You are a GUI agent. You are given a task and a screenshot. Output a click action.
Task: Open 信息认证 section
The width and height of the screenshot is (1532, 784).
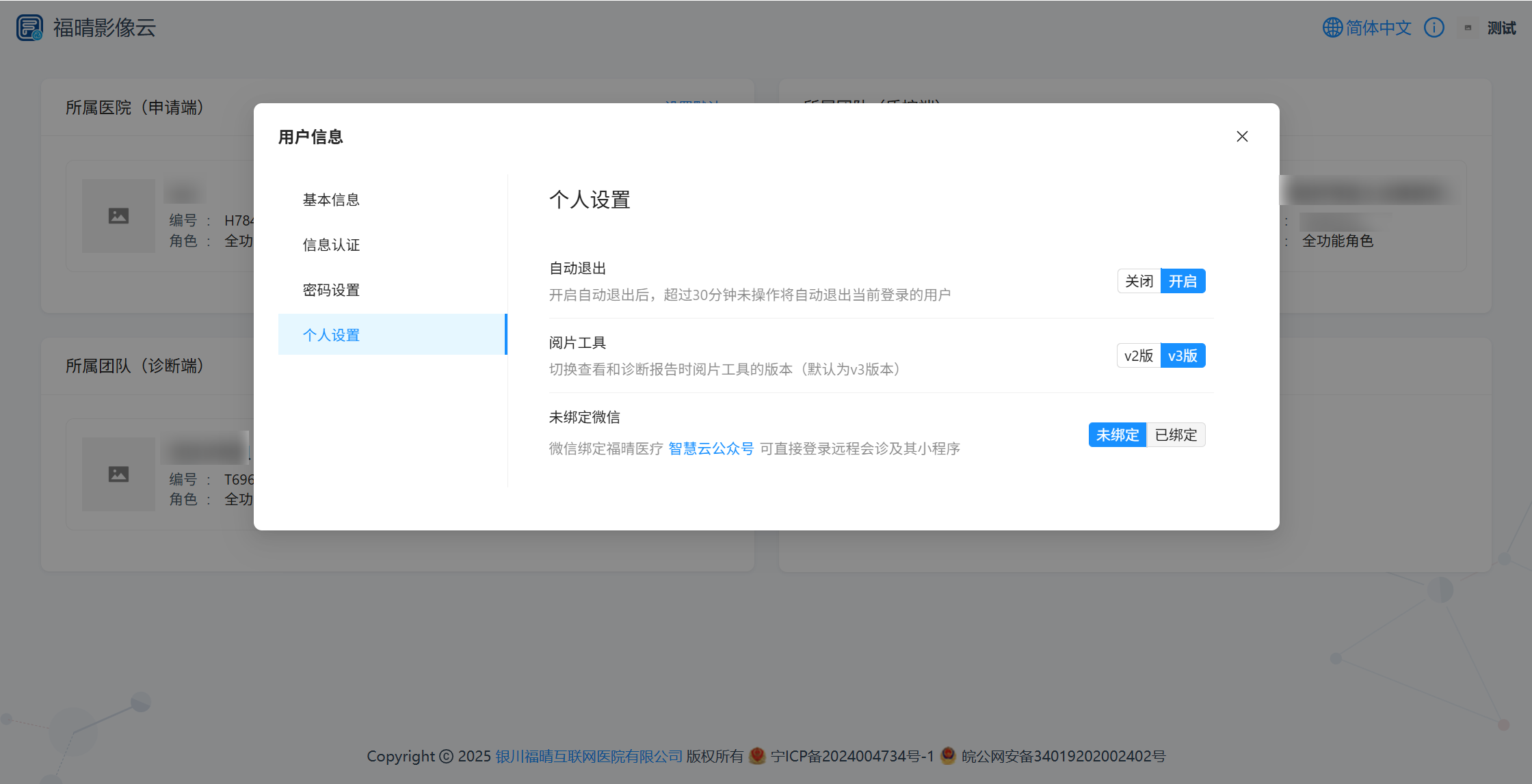331,245
